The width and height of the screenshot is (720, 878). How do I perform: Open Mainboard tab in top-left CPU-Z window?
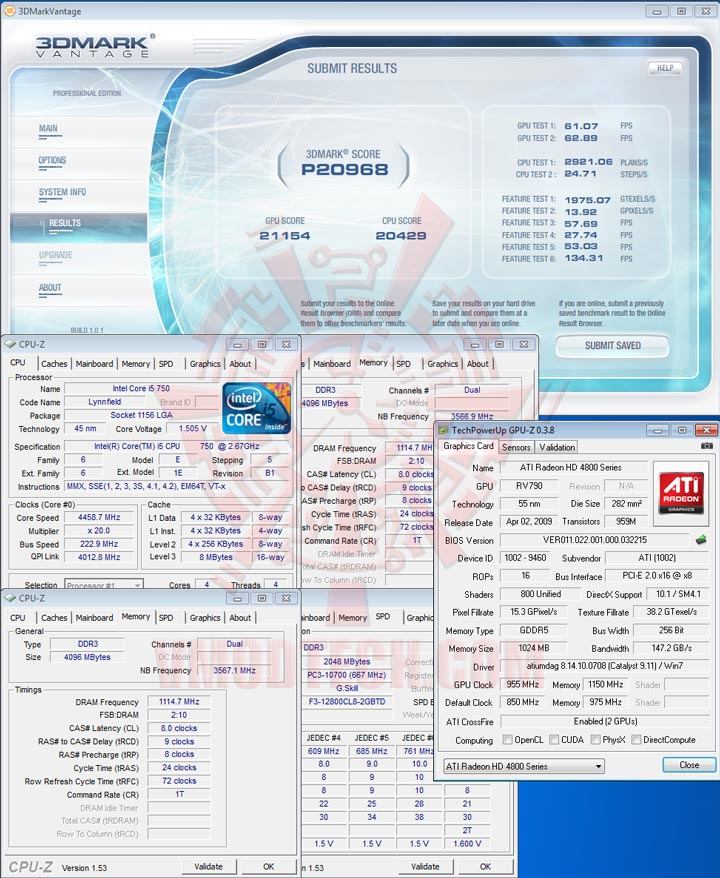pos(95,364)
